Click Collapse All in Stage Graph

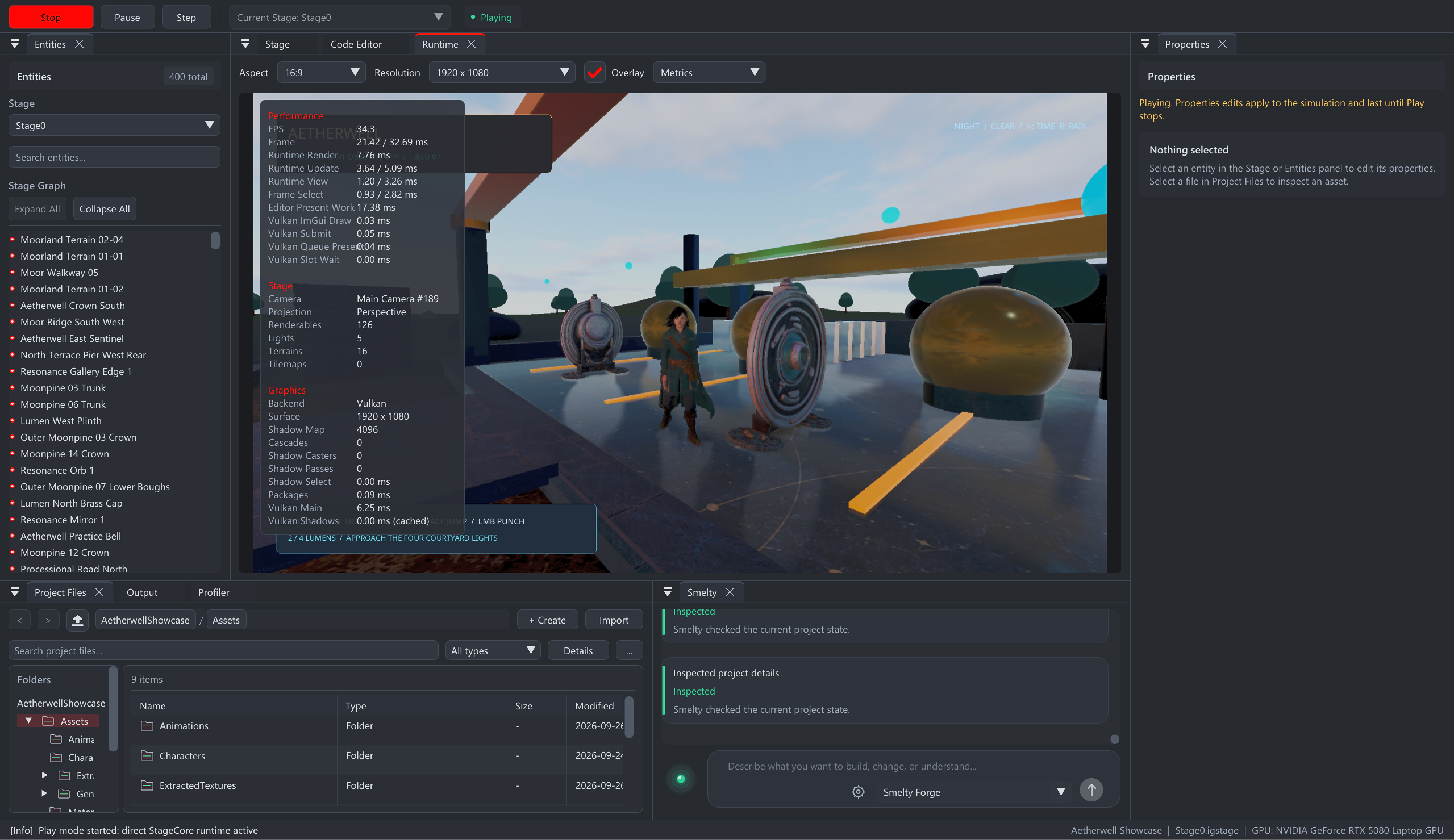(x=105, y=209)
